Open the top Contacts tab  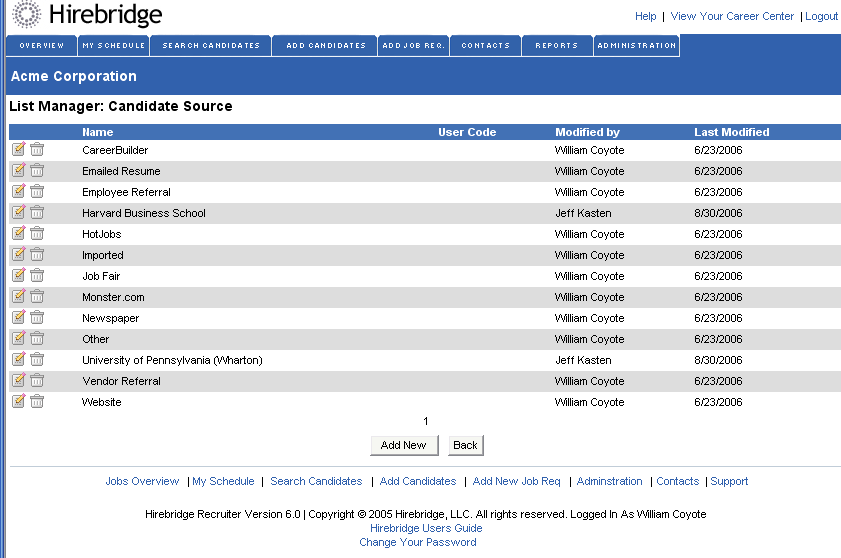tap(485, 46)
